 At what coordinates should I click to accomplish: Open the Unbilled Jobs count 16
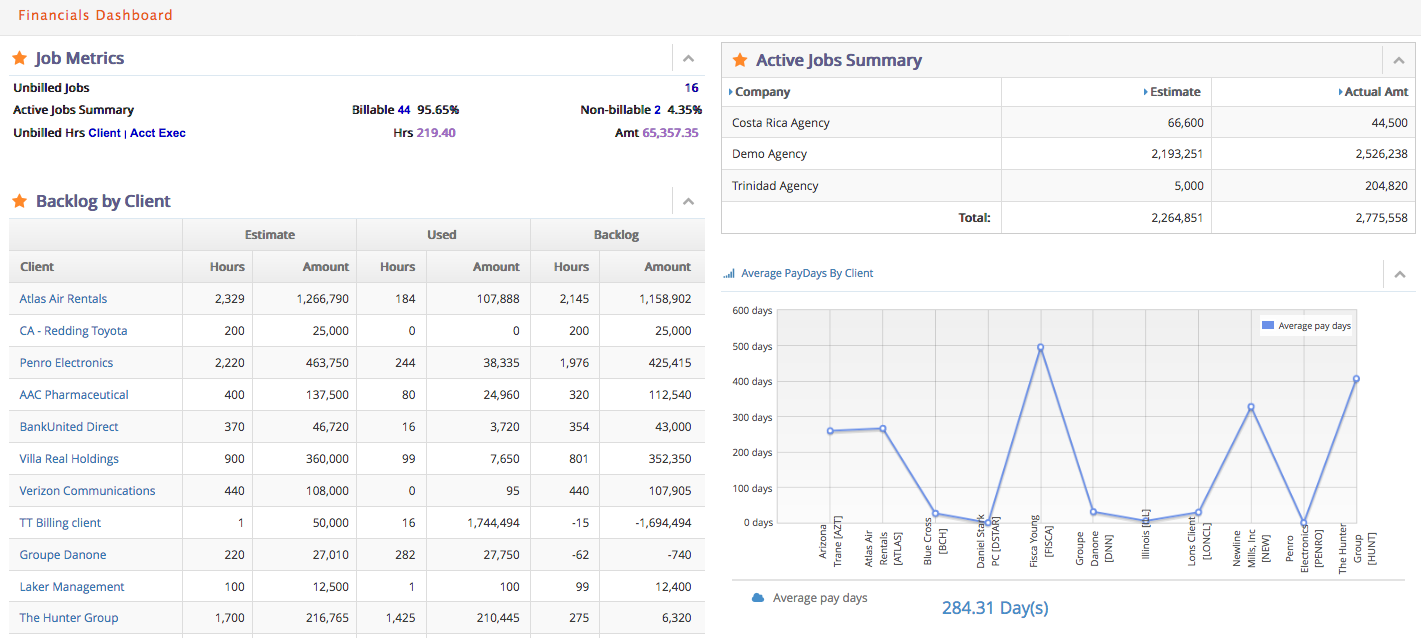tap(692, 88)
